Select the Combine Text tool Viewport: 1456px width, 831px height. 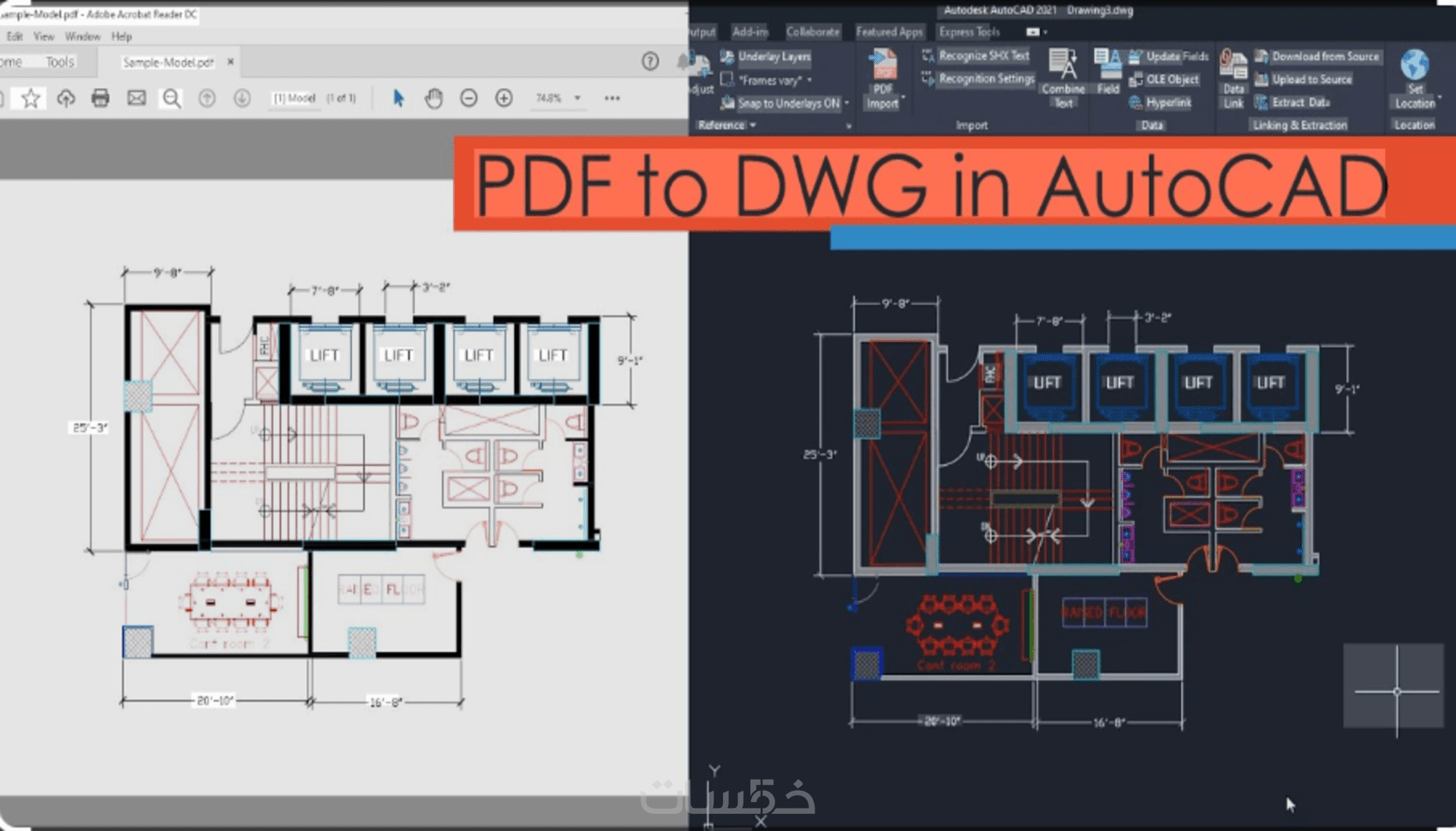pos(1064,79)
